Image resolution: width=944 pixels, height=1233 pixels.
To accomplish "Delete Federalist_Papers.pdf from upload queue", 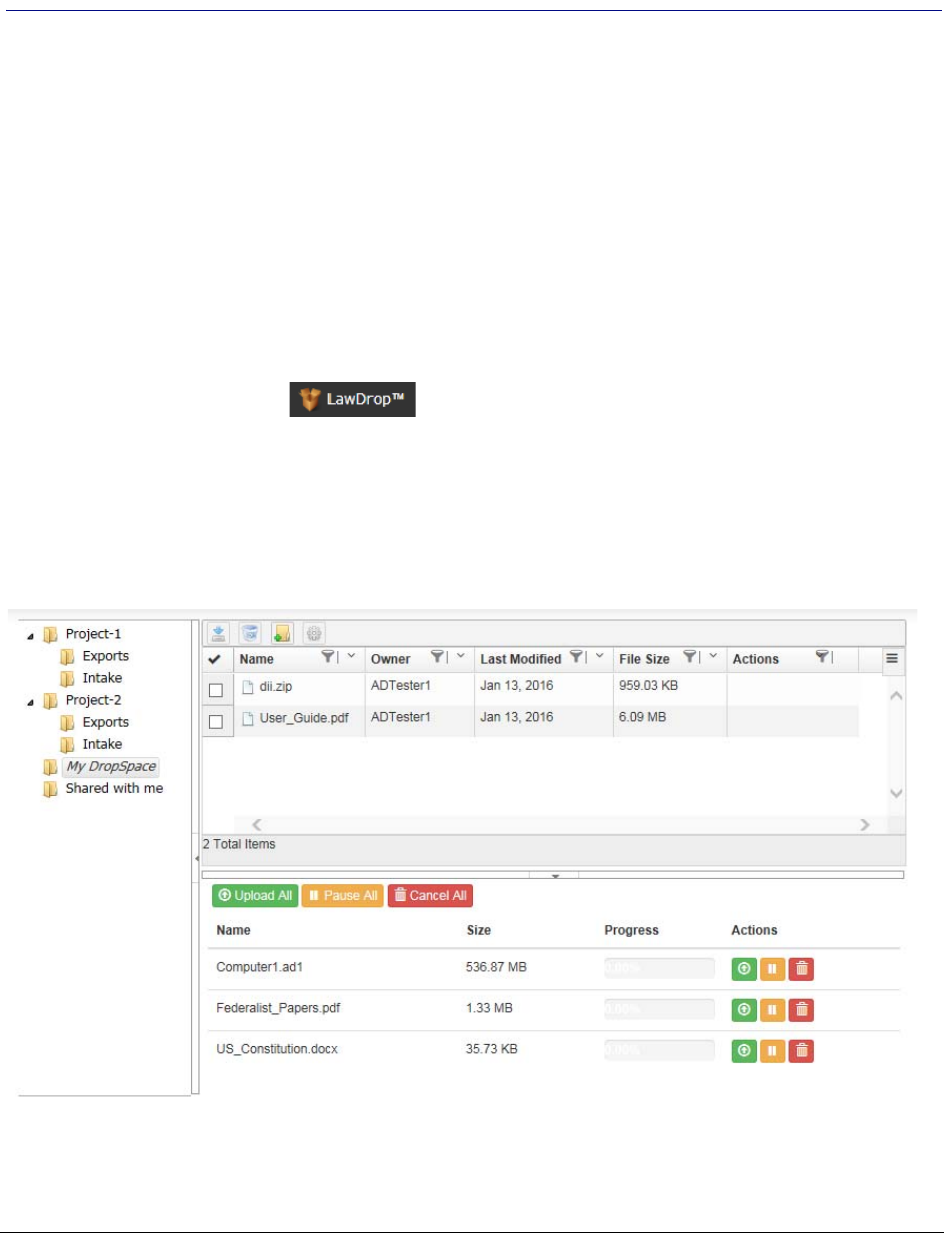I will tap(801, 1010).
